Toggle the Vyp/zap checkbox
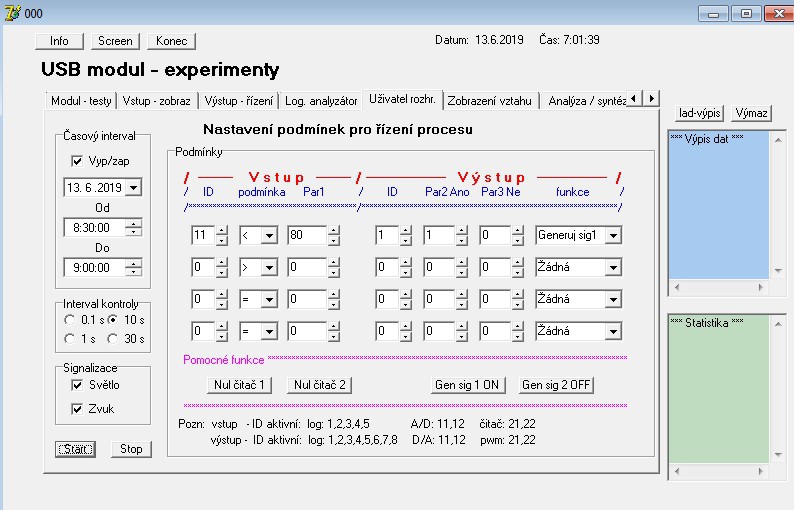Screen dimensions: 794x510 78,161
